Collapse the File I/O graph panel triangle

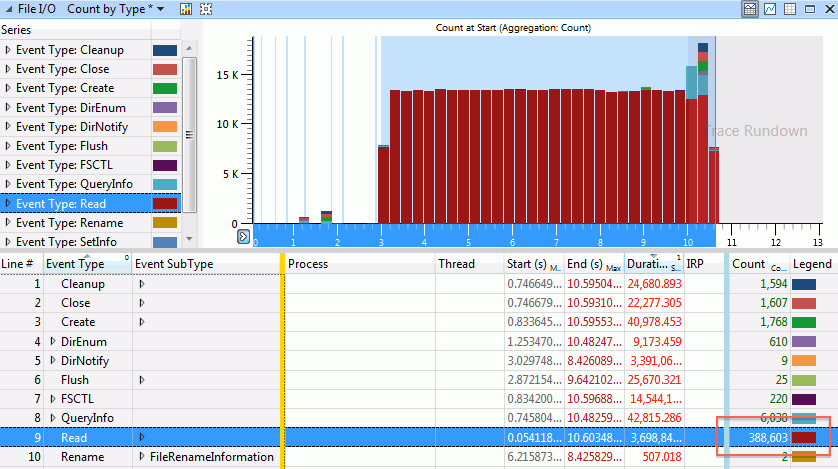9,9
